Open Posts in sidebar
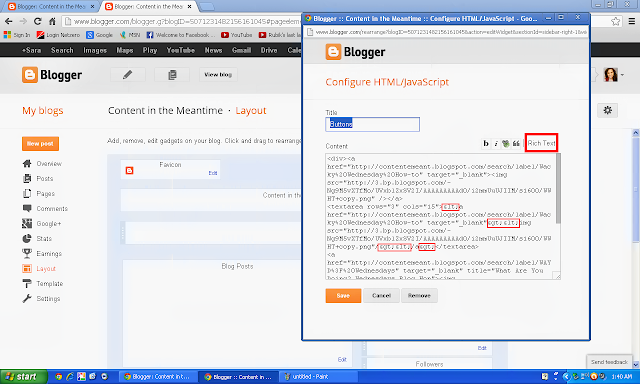 [x=44, y=179]
